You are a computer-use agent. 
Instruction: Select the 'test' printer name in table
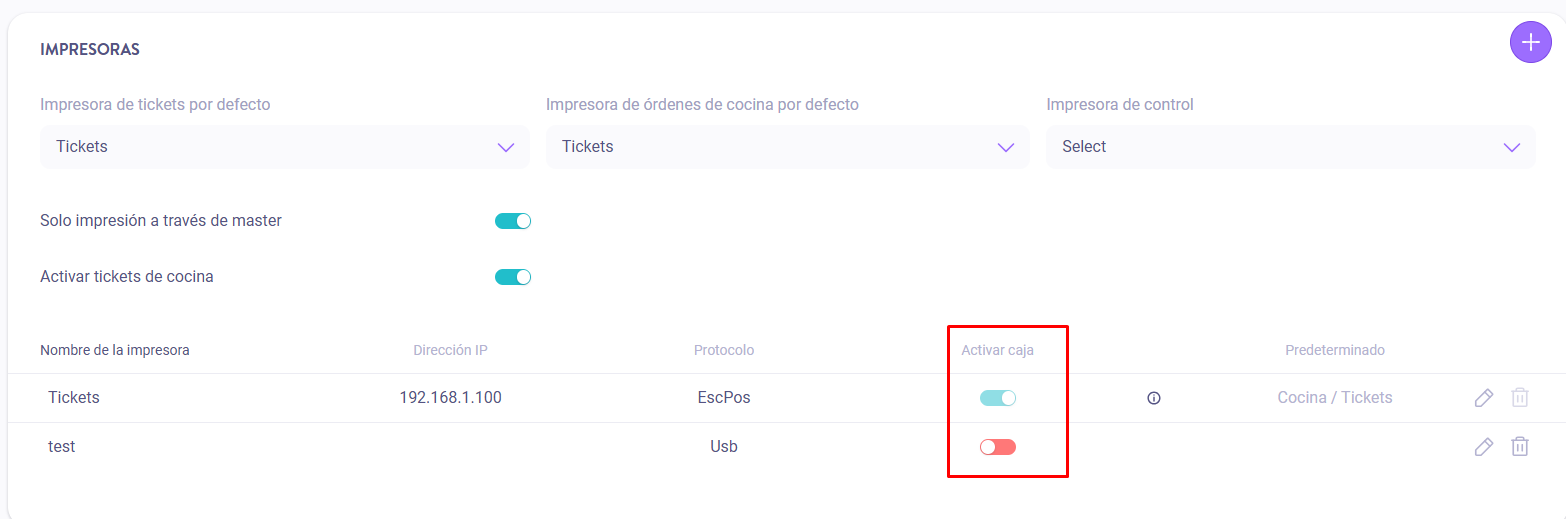click(62, 447)
